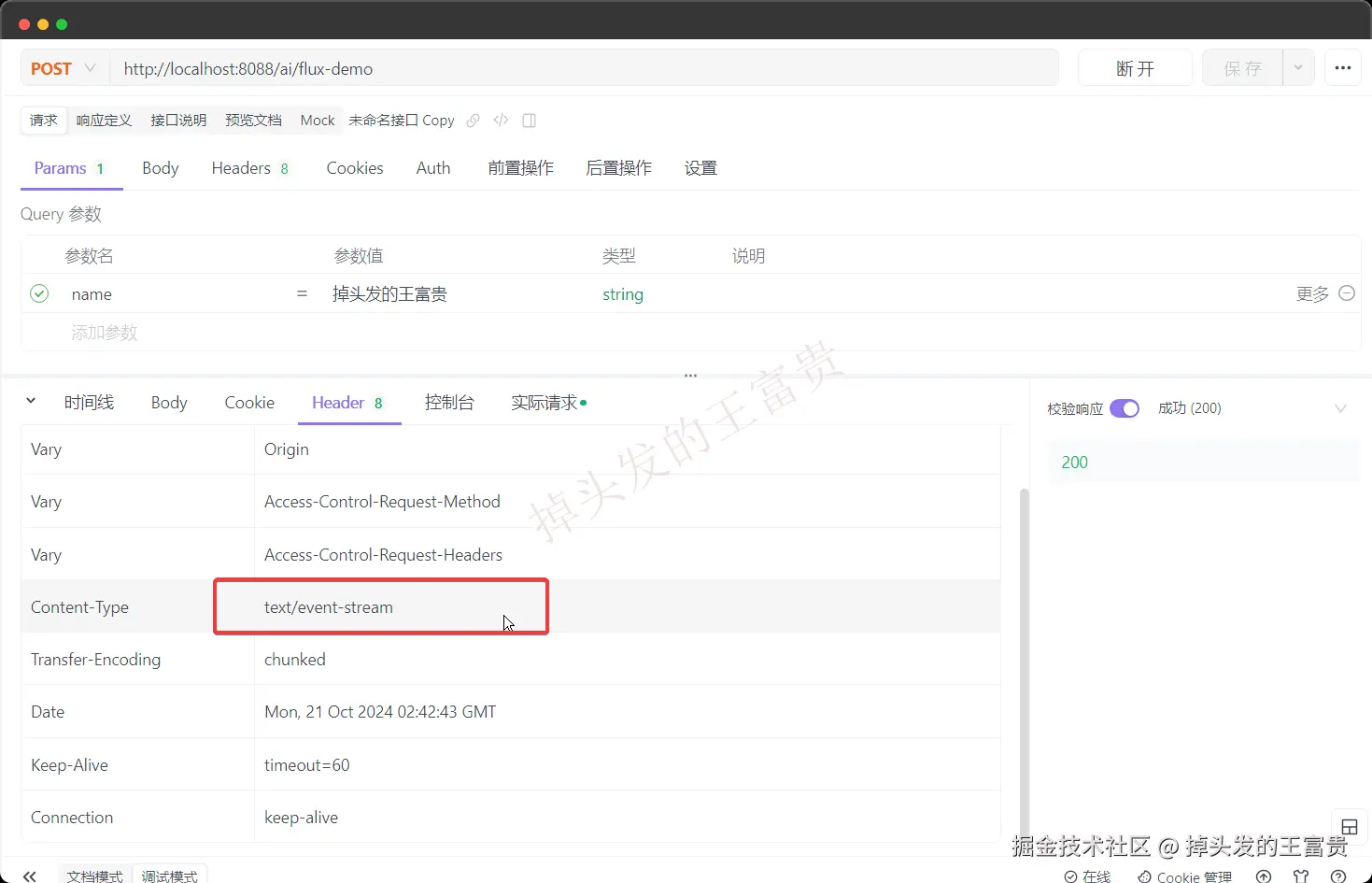Select the 请求 segment
This screenshot has height=883, width=1372.
[x=44, y=121]
